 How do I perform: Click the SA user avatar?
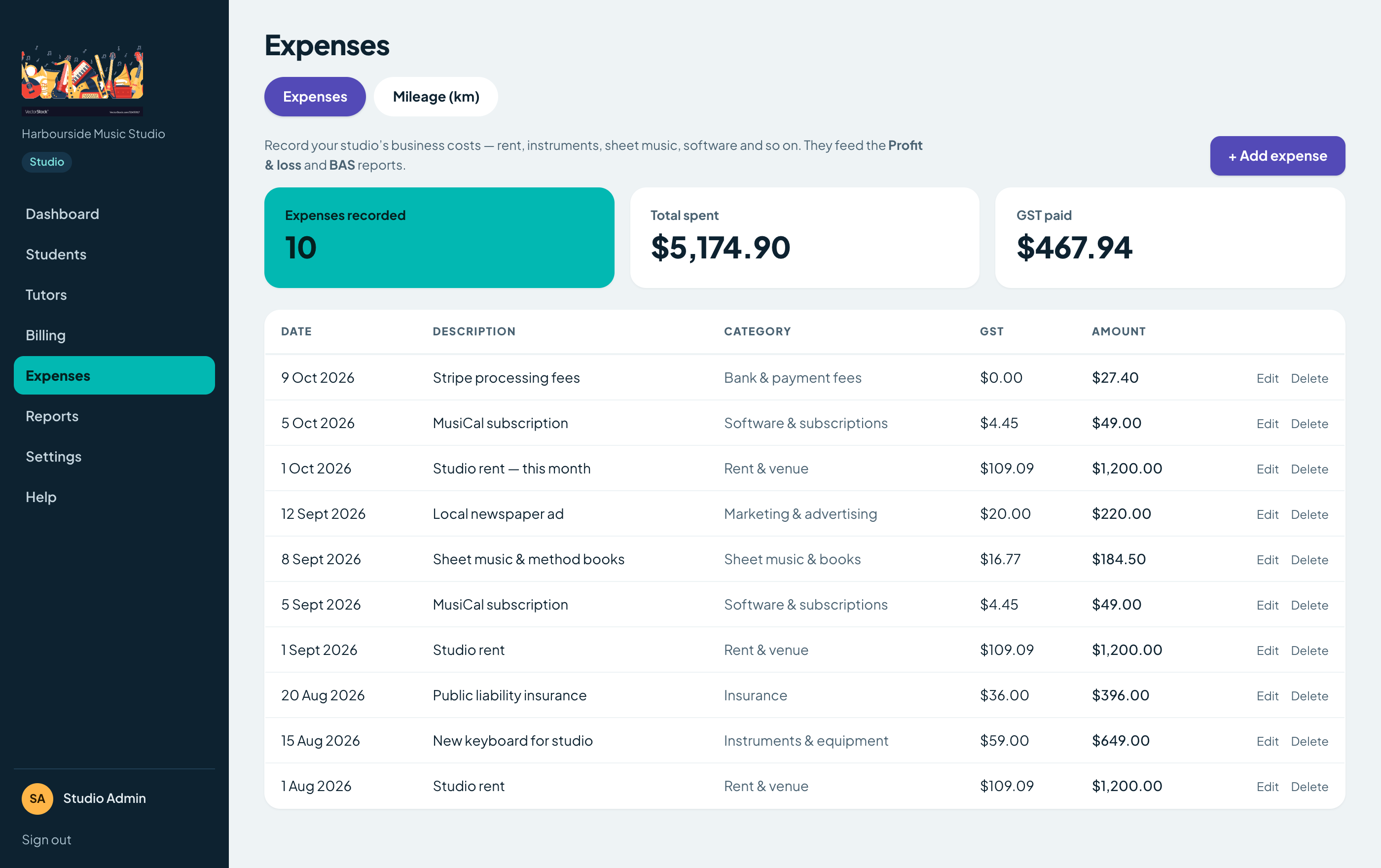[37, 798]
